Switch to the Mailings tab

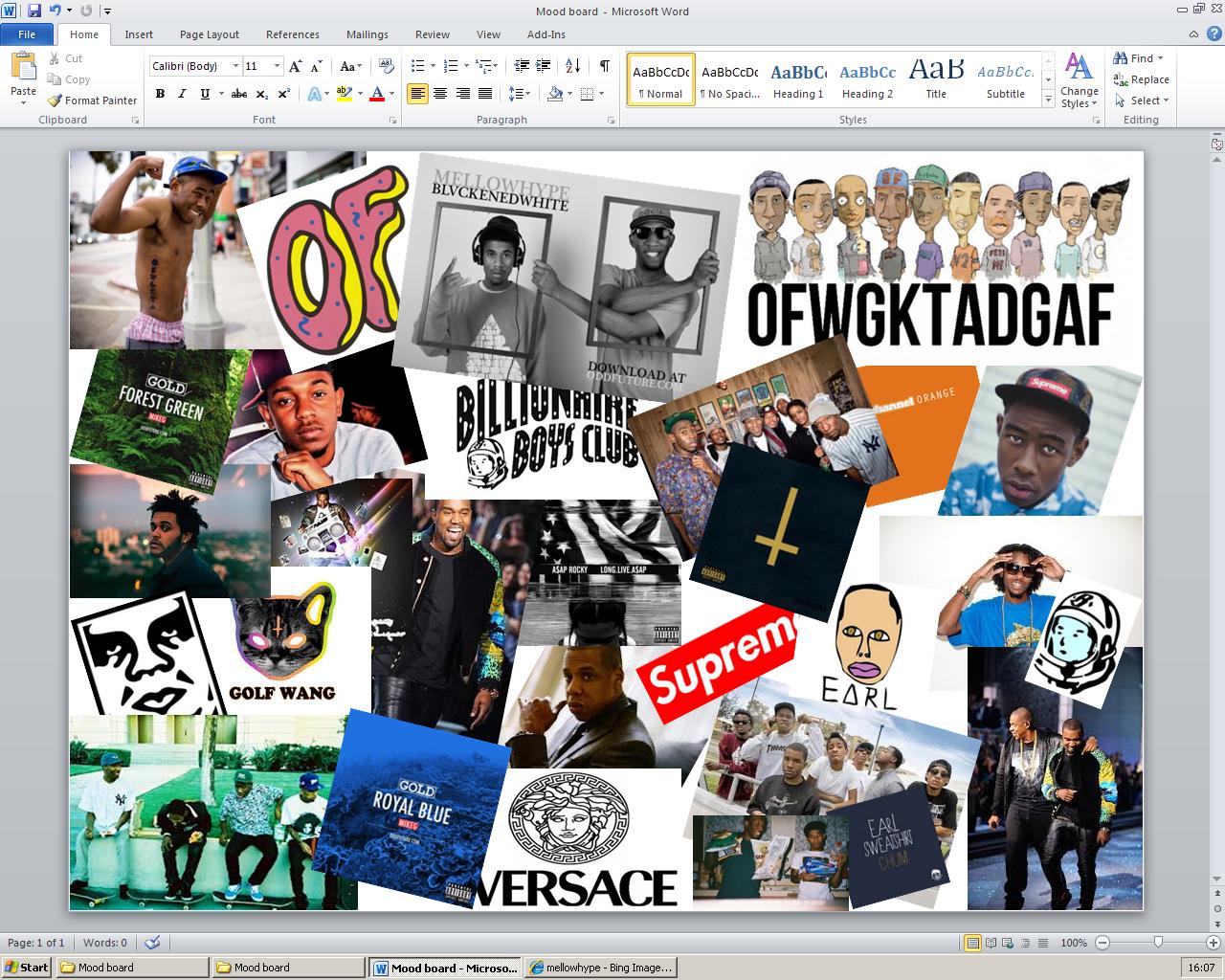(367, 34)
